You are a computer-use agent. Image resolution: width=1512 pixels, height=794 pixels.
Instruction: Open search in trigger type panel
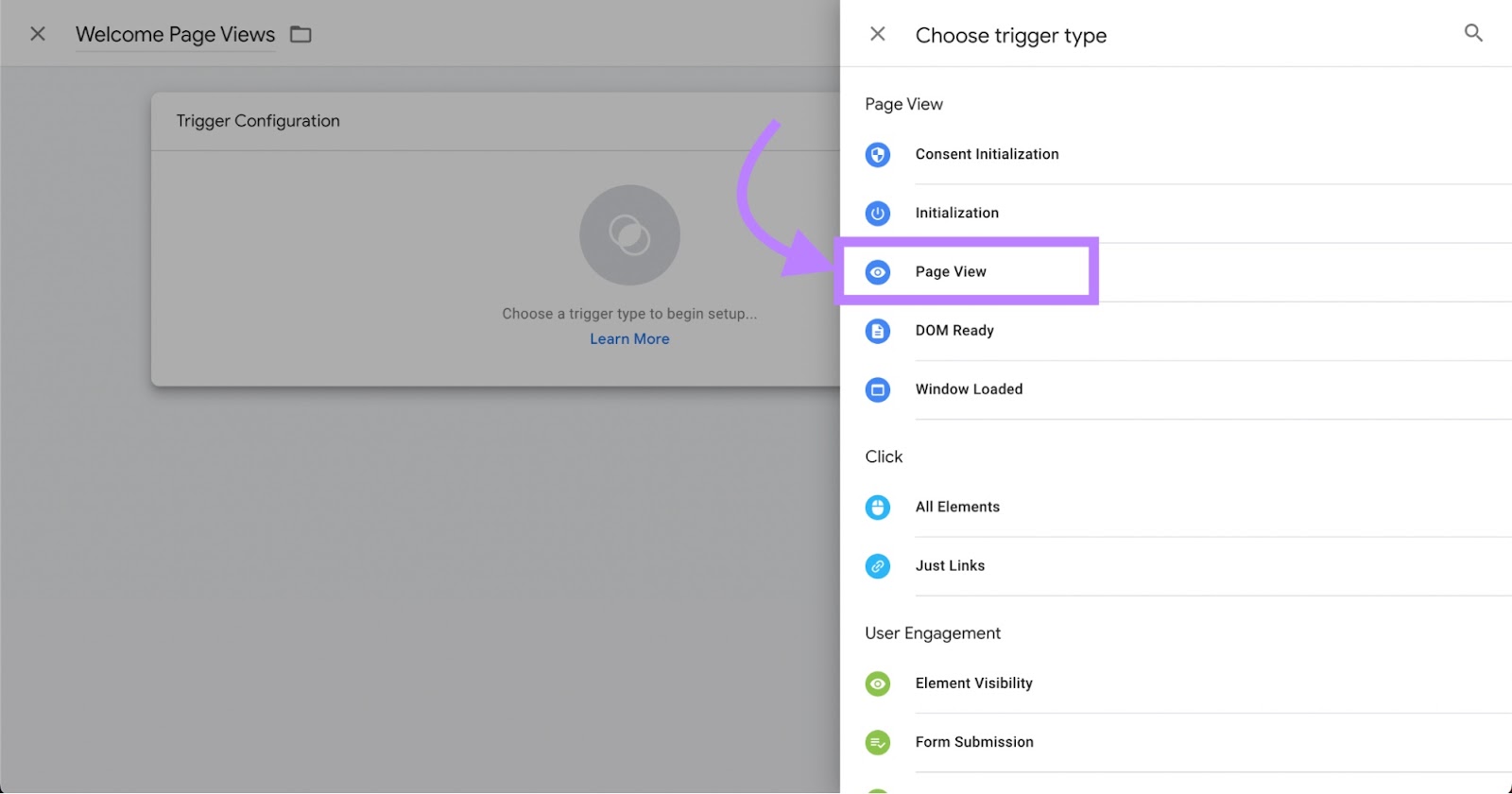coord(1473,33)
